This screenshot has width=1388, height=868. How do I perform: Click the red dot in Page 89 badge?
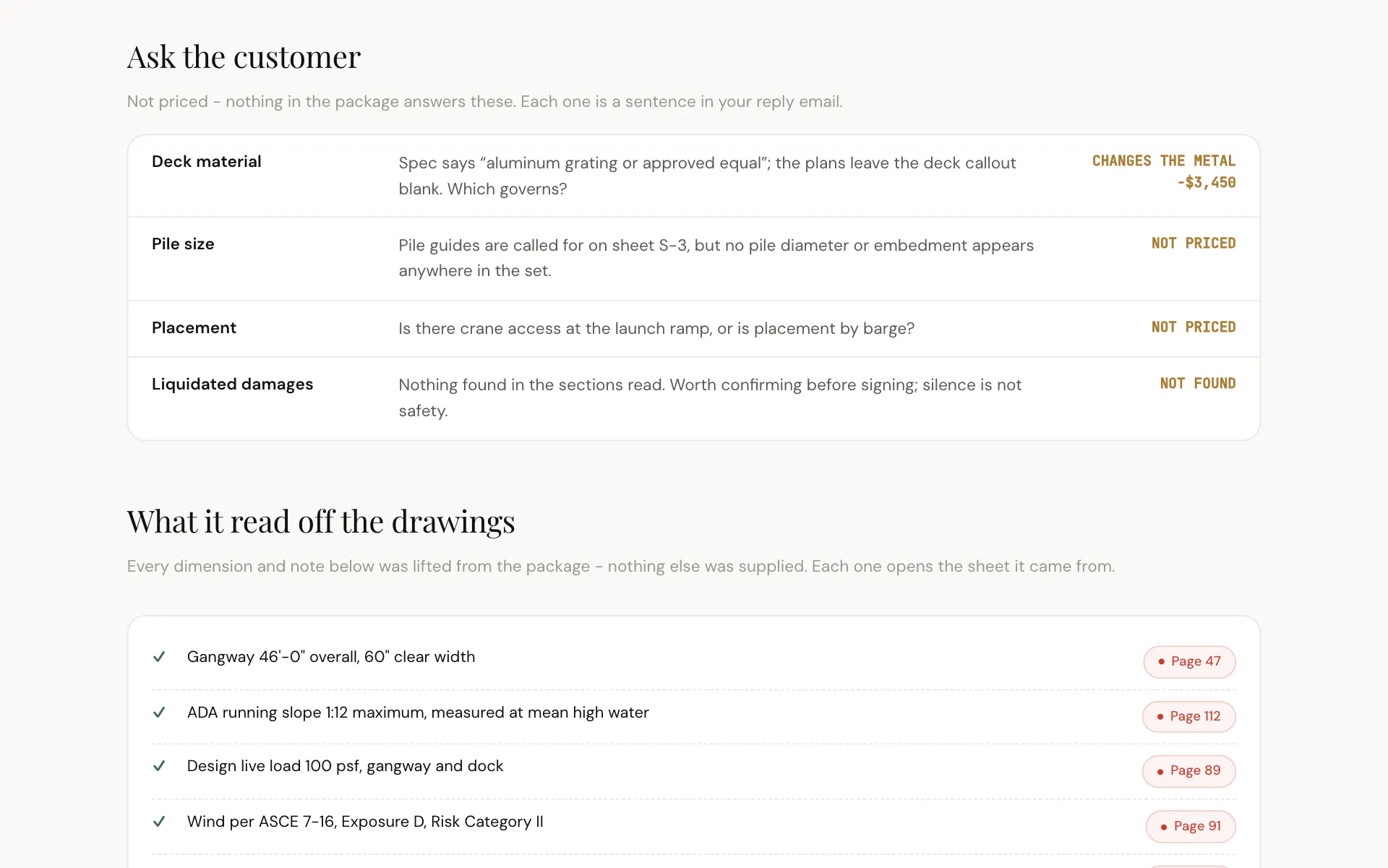click(1160, 771)
